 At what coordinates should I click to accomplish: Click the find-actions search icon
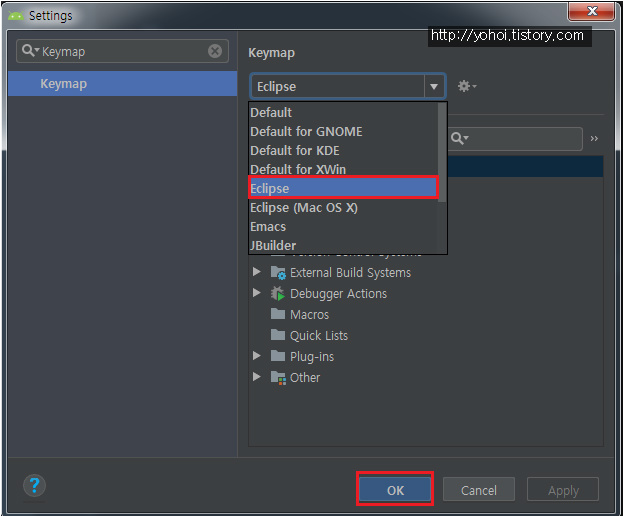pyautogui.click(x=459, y=138)
